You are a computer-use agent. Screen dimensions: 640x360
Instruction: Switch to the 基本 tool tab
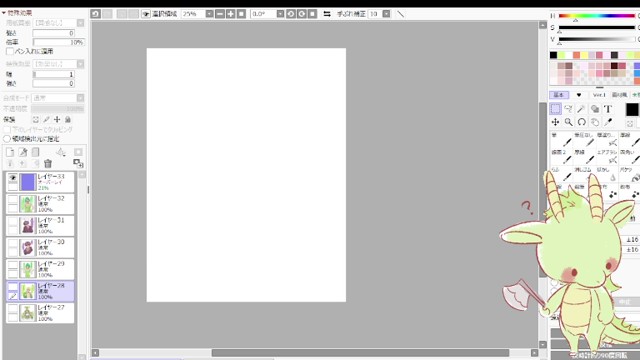tap(559, 95)
